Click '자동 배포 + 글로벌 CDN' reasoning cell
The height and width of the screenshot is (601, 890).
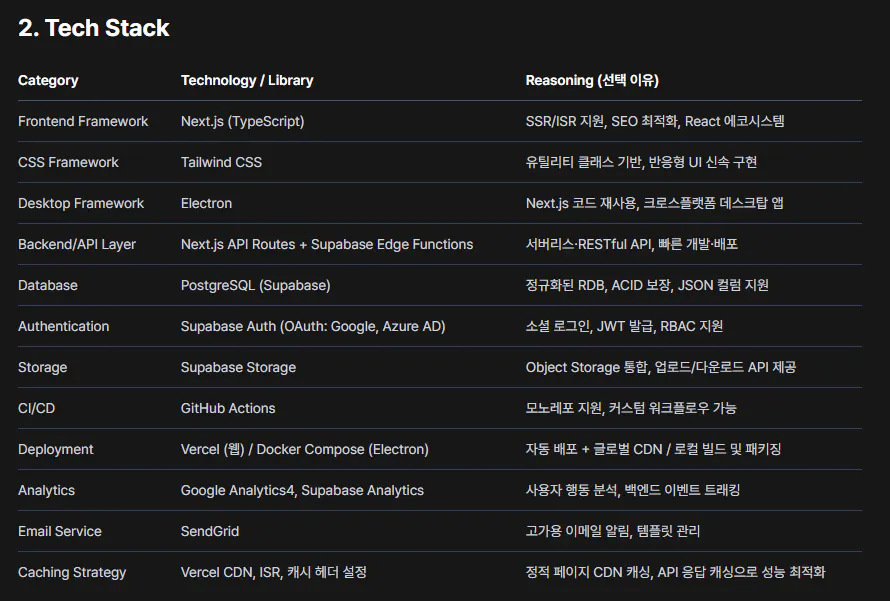[x=653, y=449]
